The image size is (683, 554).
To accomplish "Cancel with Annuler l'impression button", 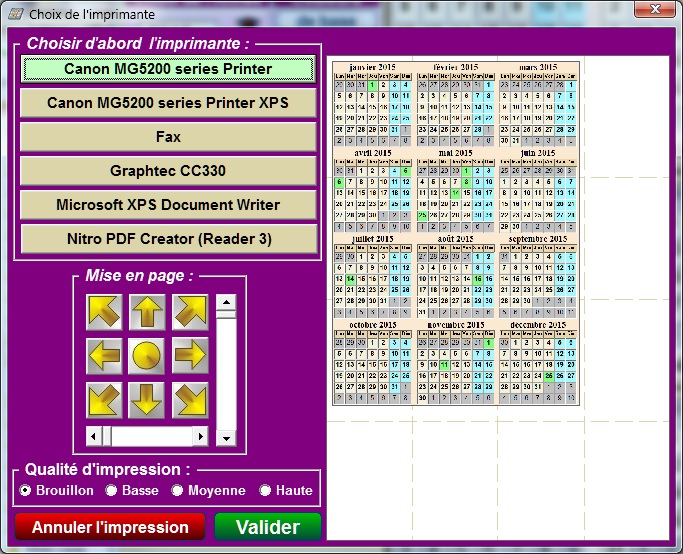I will [x=110, y=527].
